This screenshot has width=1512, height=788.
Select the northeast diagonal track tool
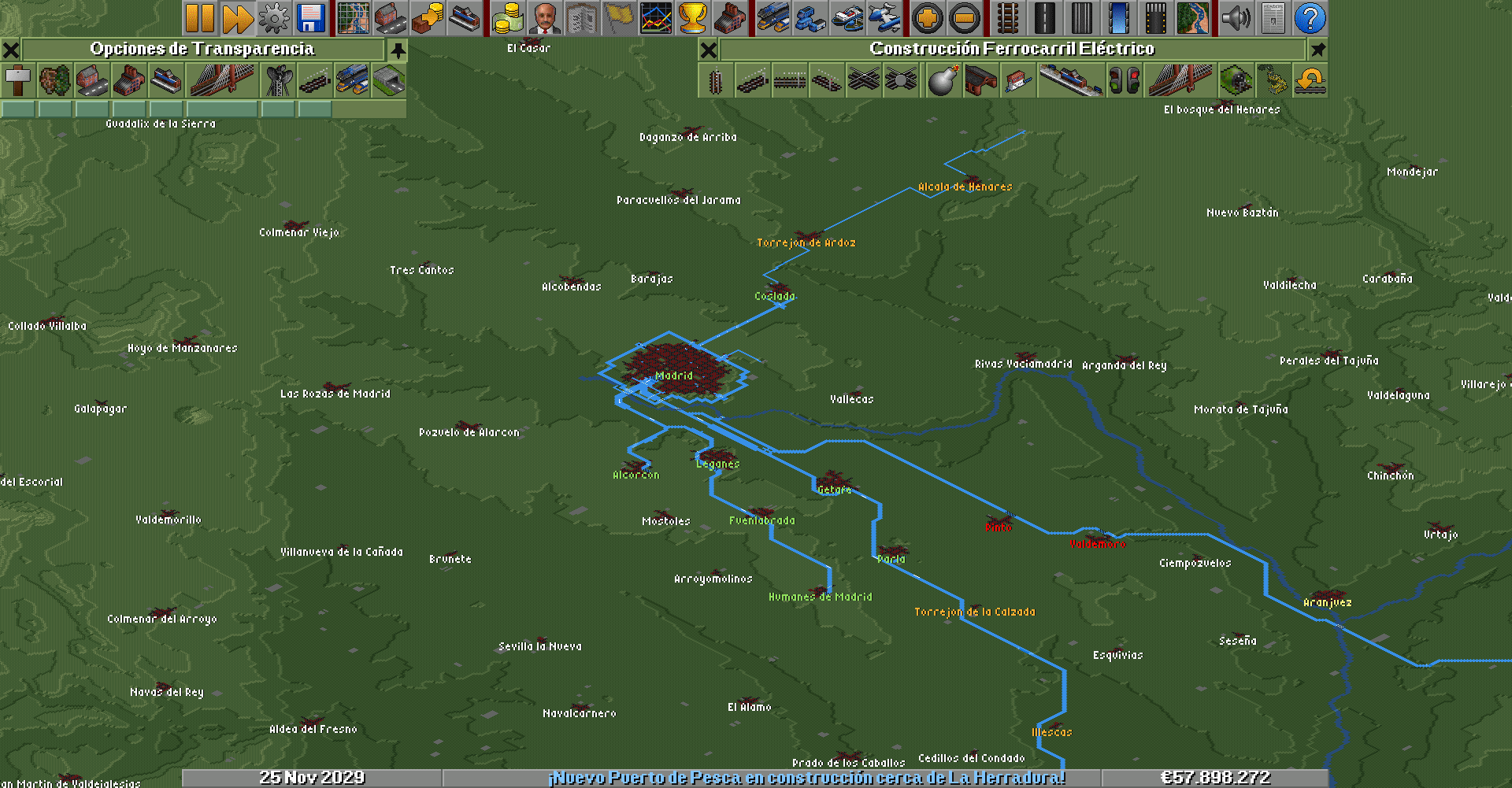click(753, 80)
